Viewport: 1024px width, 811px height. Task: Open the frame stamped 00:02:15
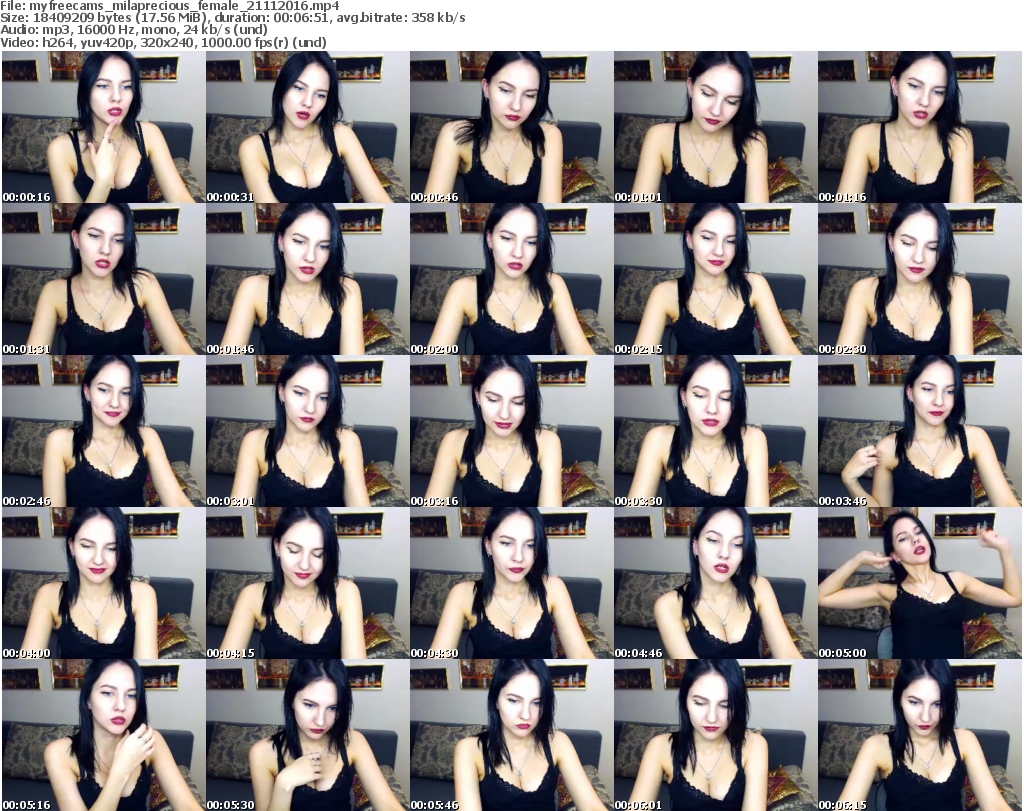tap(715, 279)
